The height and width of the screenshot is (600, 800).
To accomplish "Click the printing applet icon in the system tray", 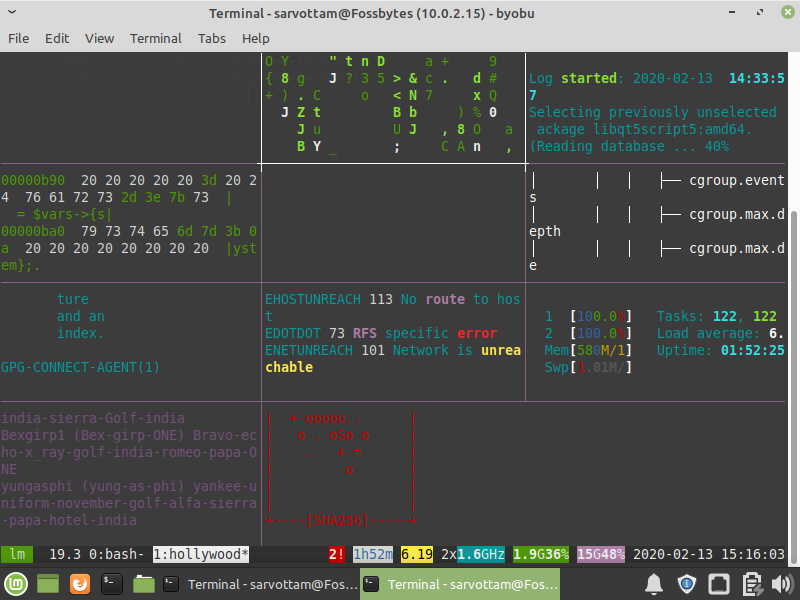I will point(751,584).
